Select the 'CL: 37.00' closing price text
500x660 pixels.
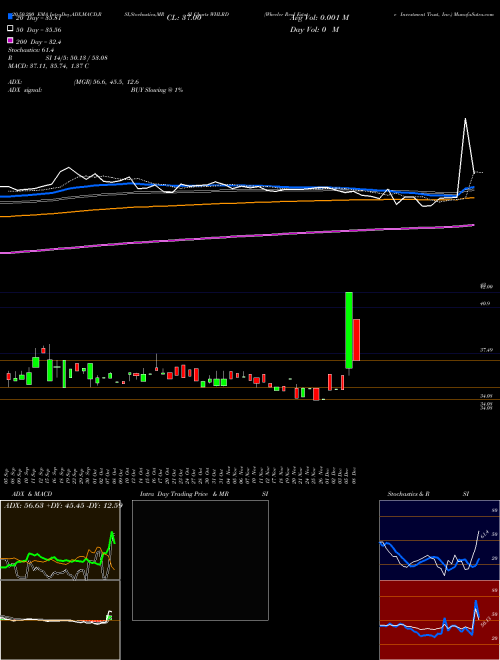coord(184,18)
